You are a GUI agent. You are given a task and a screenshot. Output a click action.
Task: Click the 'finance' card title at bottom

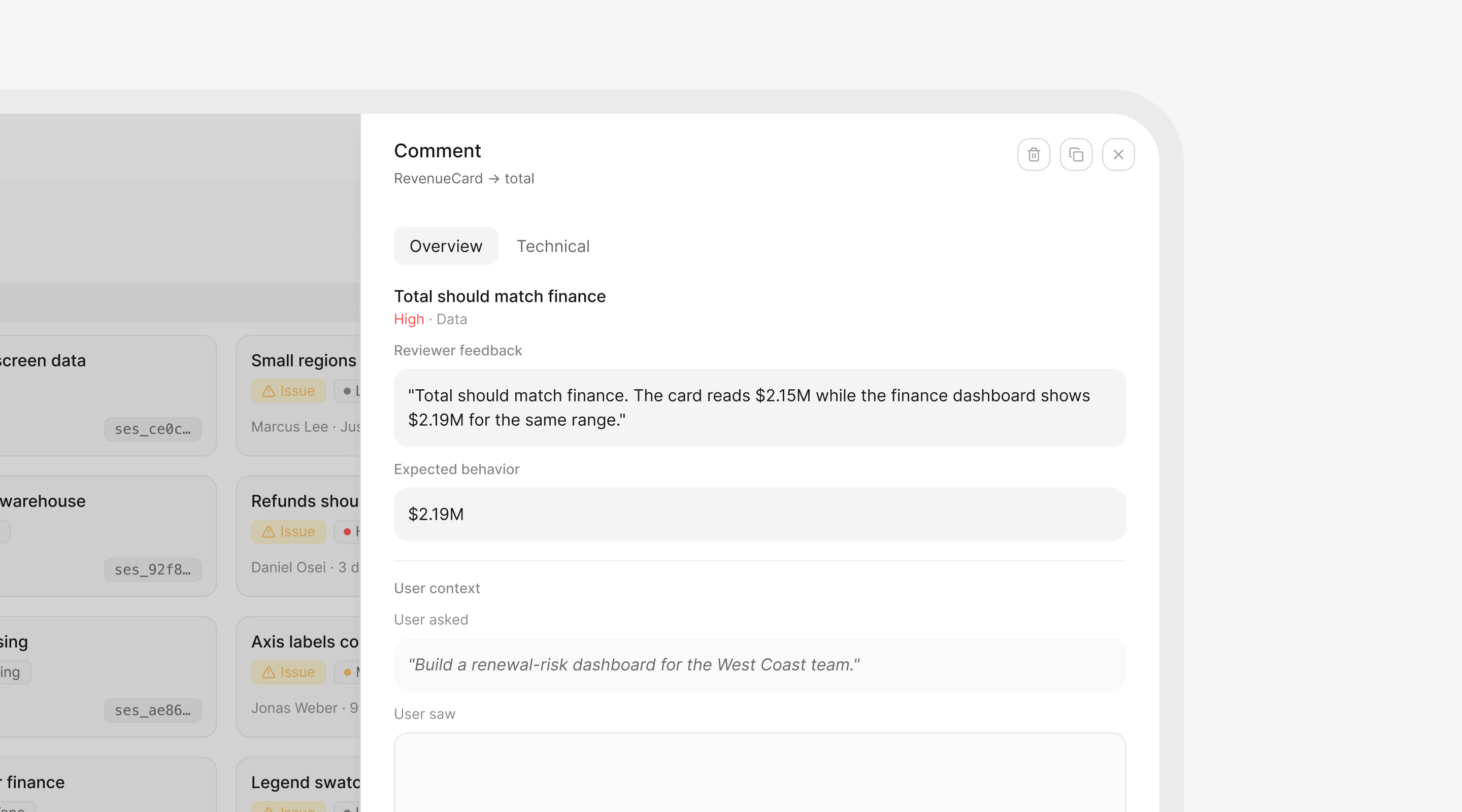pyautogui.click(x=32, y=783)
